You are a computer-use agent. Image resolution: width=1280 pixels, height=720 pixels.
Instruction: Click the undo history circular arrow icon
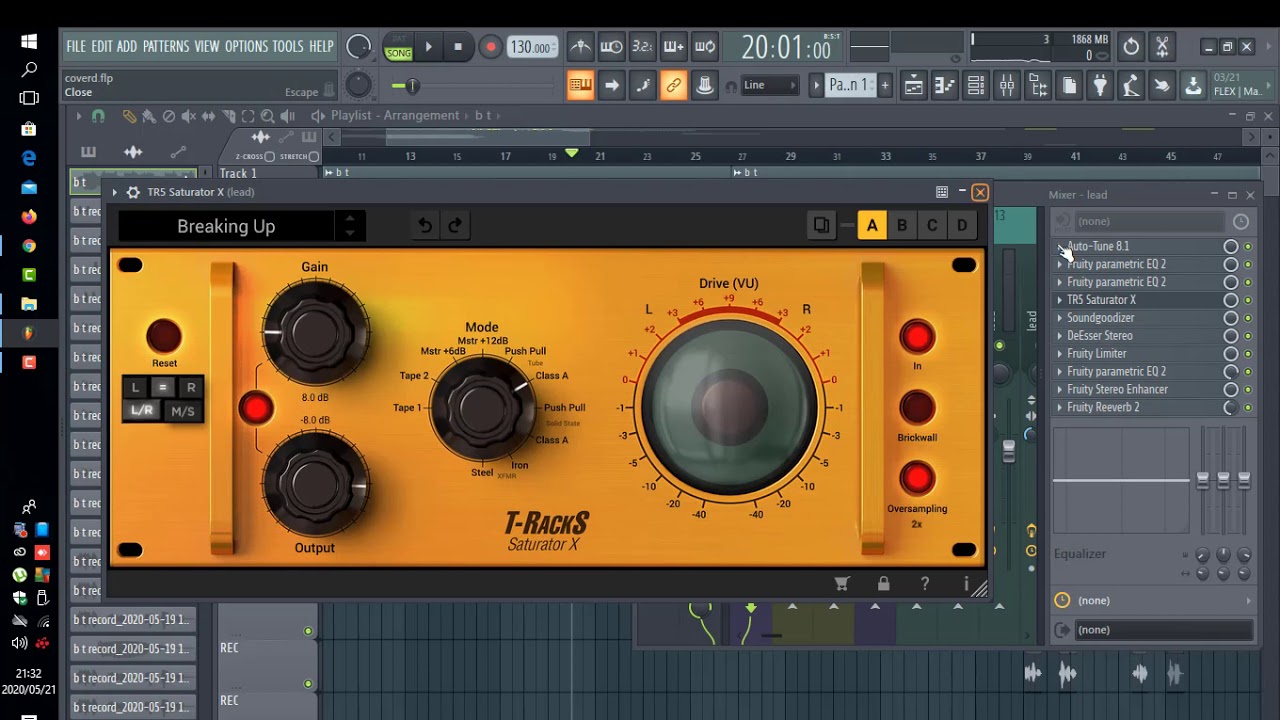click(x=1131, y=47)
